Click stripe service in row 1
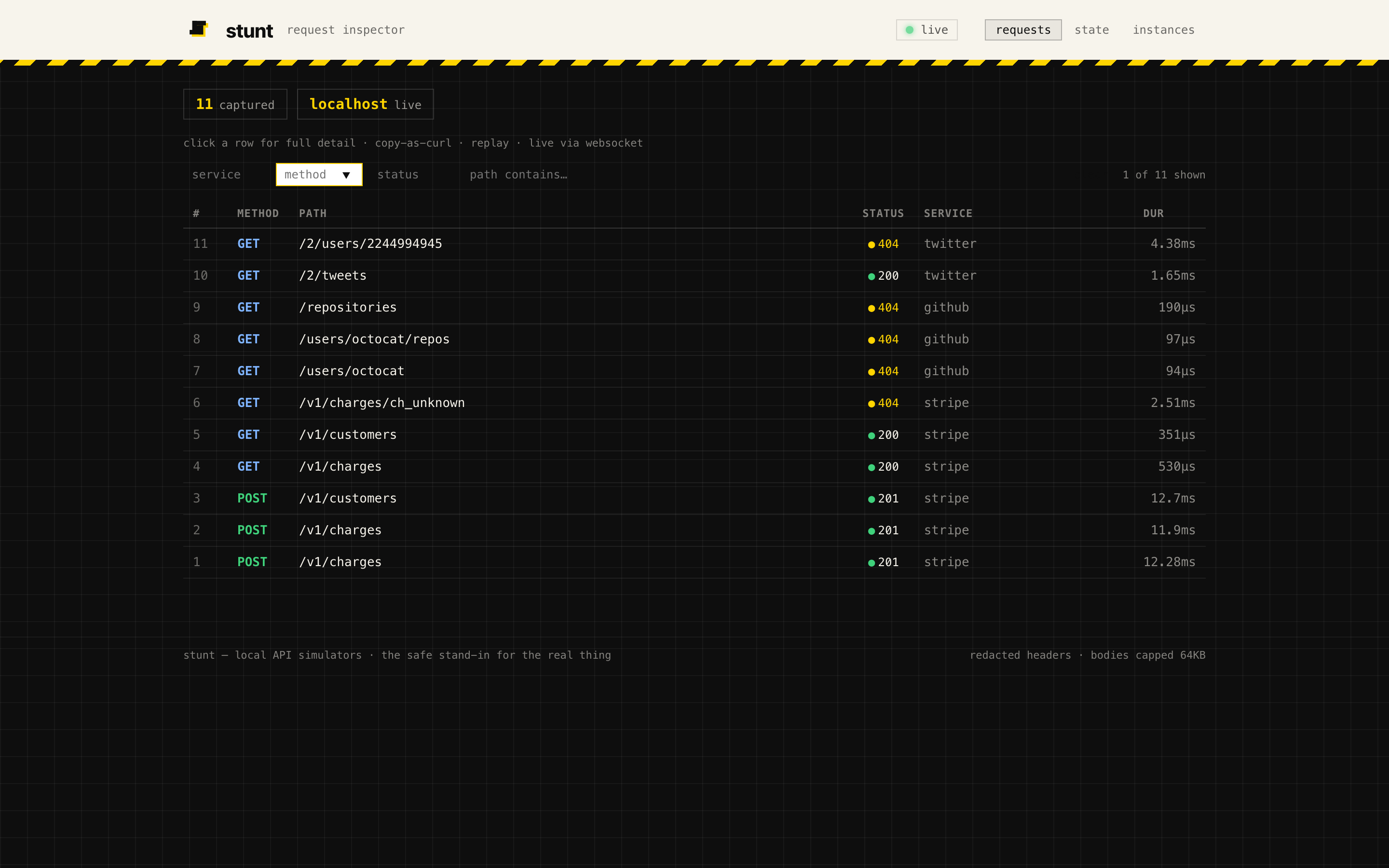 (946, 562)
